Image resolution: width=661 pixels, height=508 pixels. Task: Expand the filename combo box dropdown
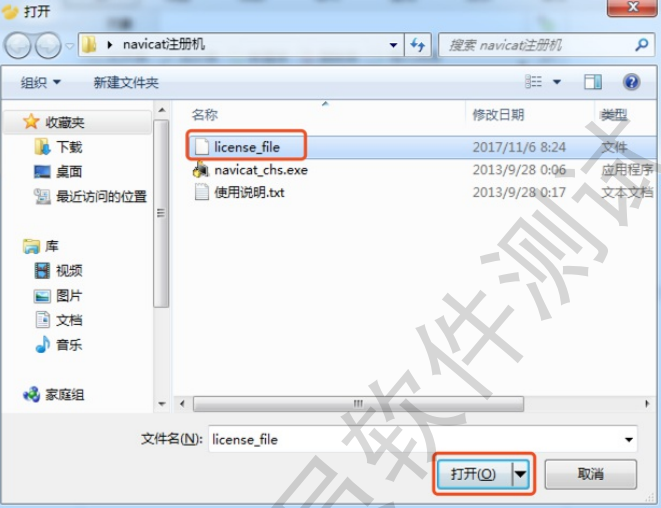click(x=629, y=440)
